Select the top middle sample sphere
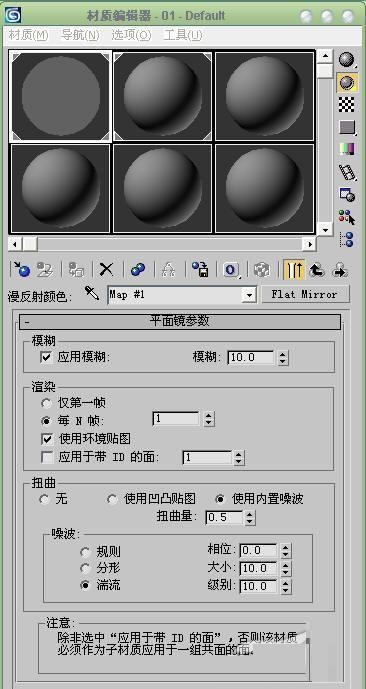Screen dimensions: 366x689 click(163, 97)
